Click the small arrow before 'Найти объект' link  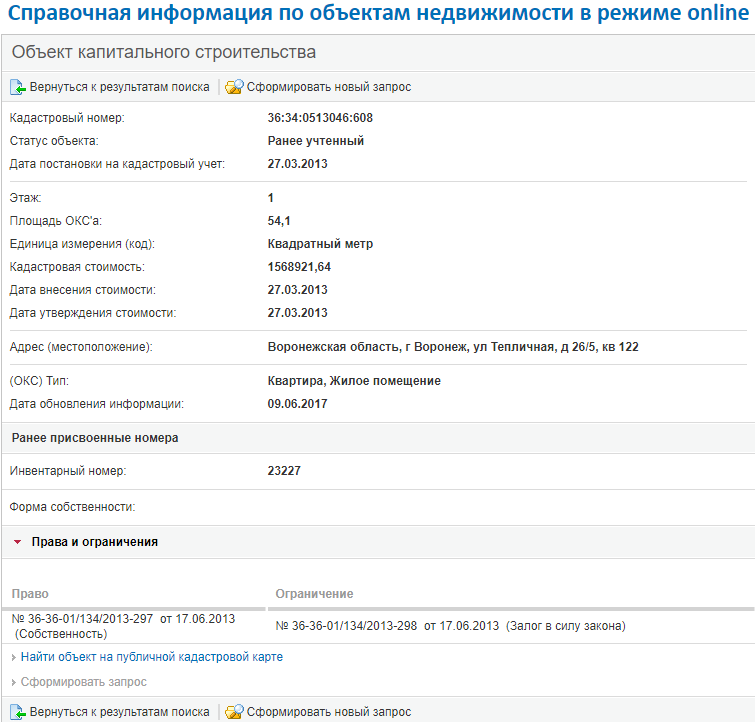point(13,658)
